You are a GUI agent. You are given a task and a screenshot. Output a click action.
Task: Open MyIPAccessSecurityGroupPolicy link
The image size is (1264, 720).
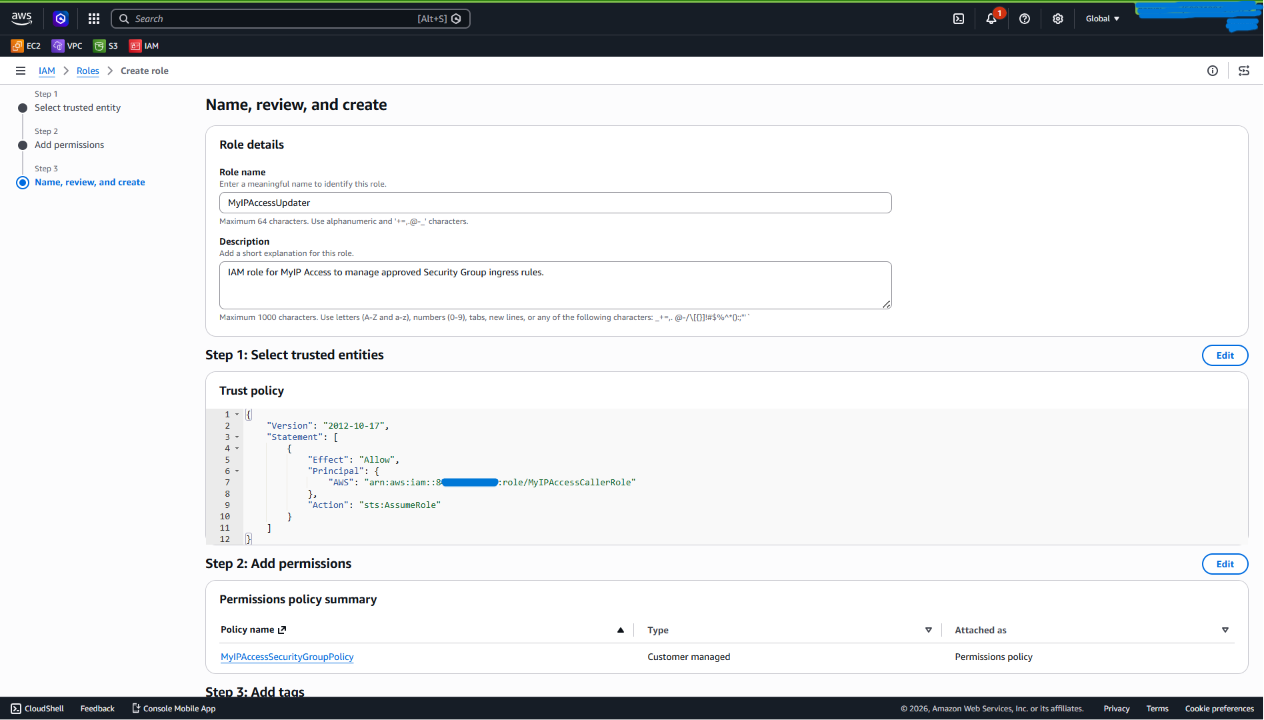point(287,657)
